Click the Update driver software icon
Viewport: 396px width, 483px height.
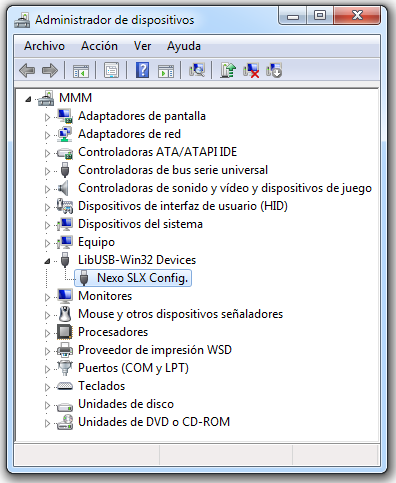(228, 70)
